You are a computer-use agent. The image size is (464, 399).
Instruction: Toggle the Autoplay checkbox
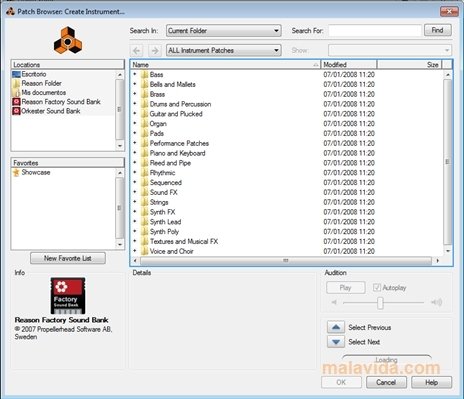click(377, 287)
